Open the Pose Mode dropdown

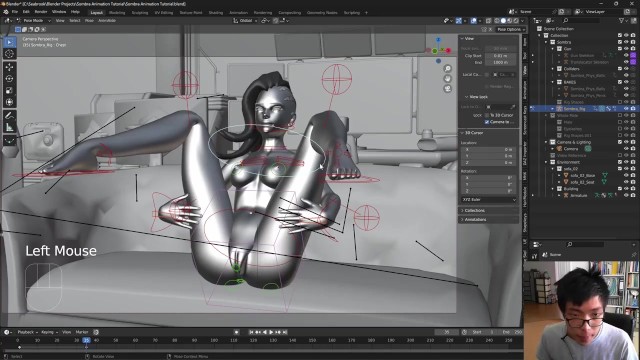point(34,20)
